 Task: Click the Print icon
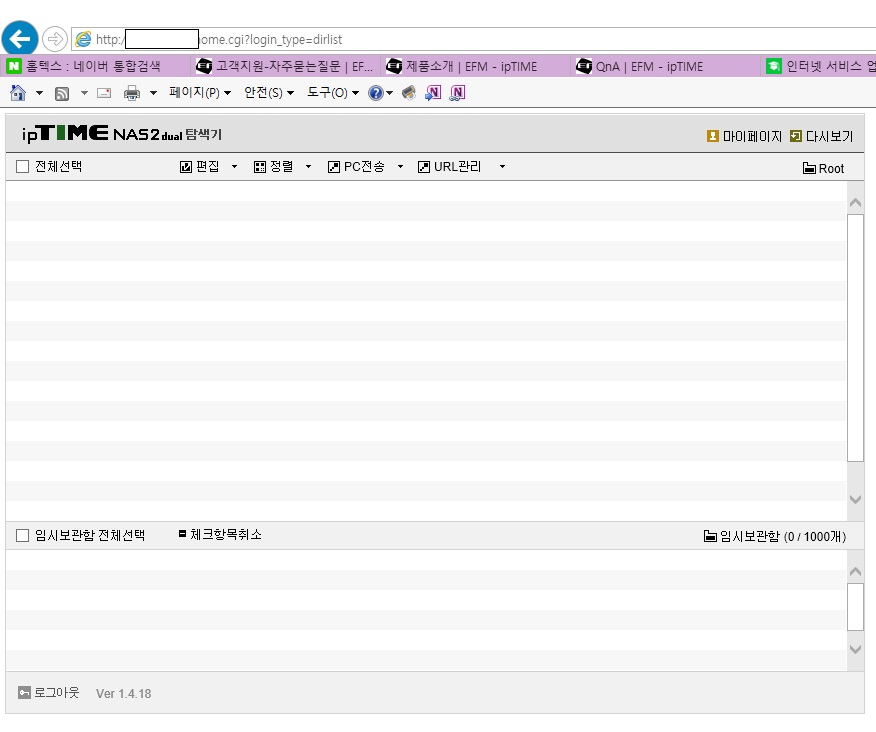click(132, 93)
